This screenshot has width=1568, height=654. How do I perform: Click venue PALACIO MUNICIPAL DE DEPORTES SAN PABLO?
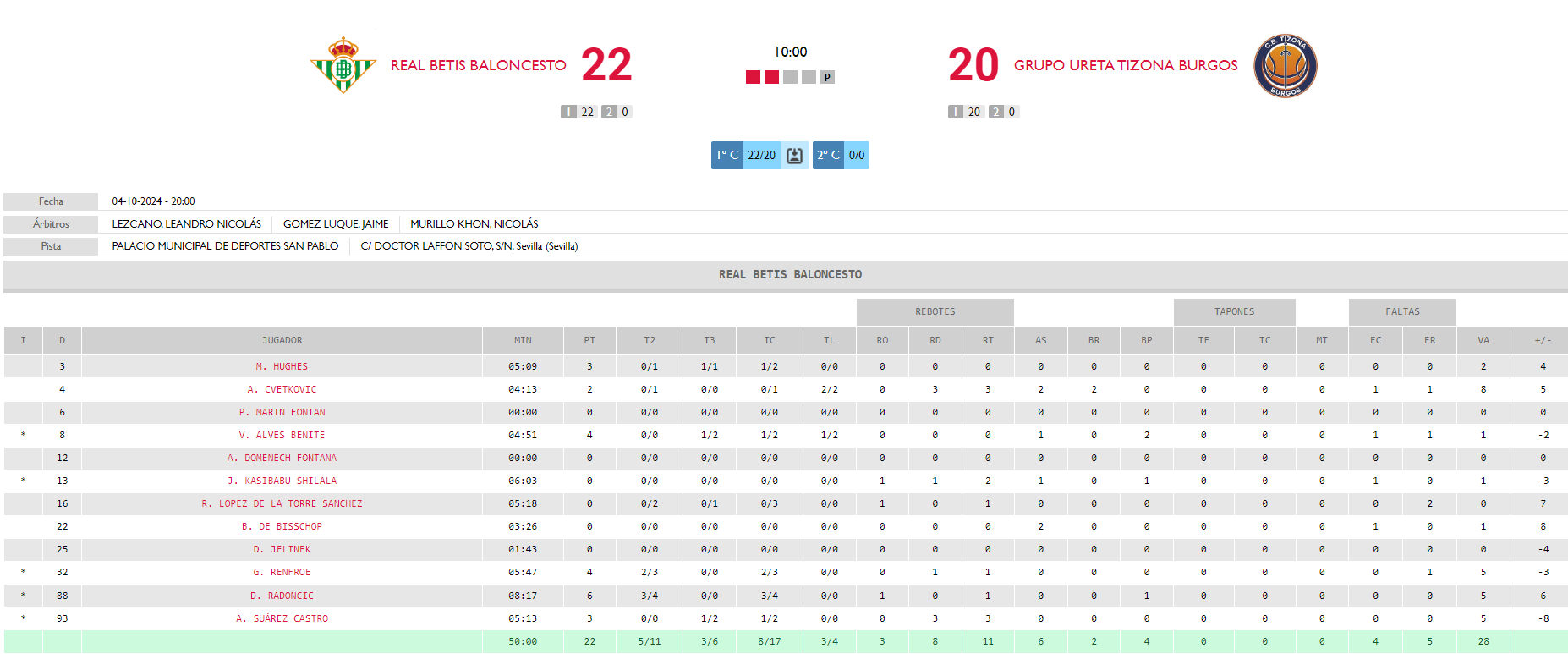tap(225, 246)
